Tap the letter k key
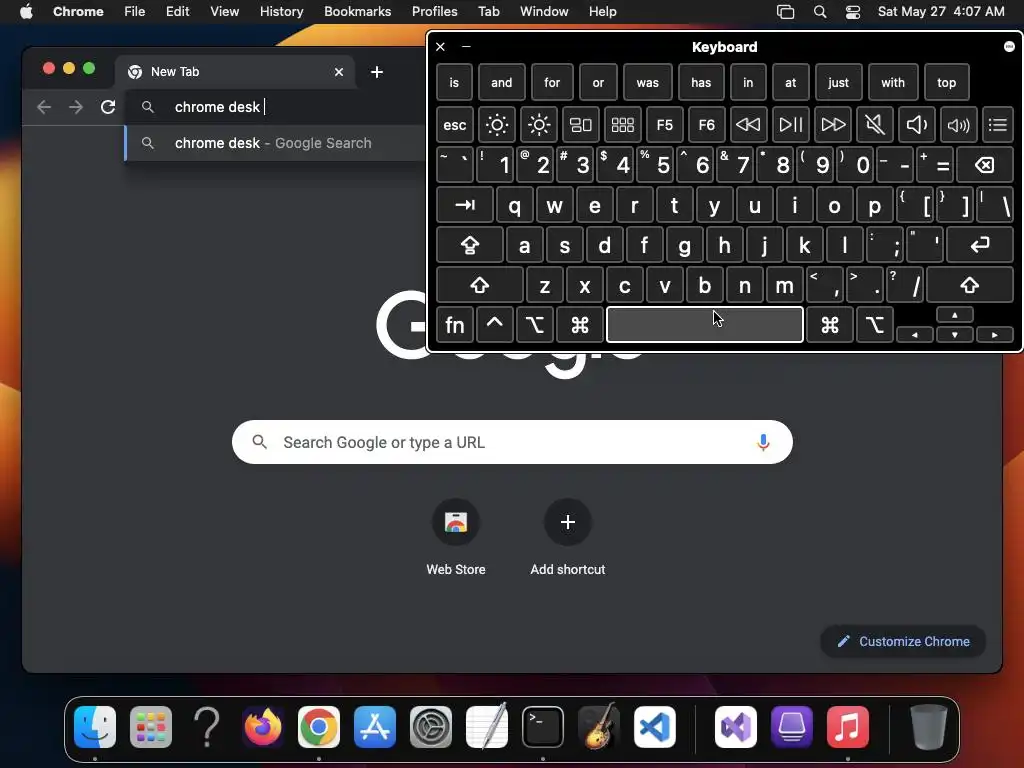The height and width of the screenshot is (768, 1024). point(804,245)
